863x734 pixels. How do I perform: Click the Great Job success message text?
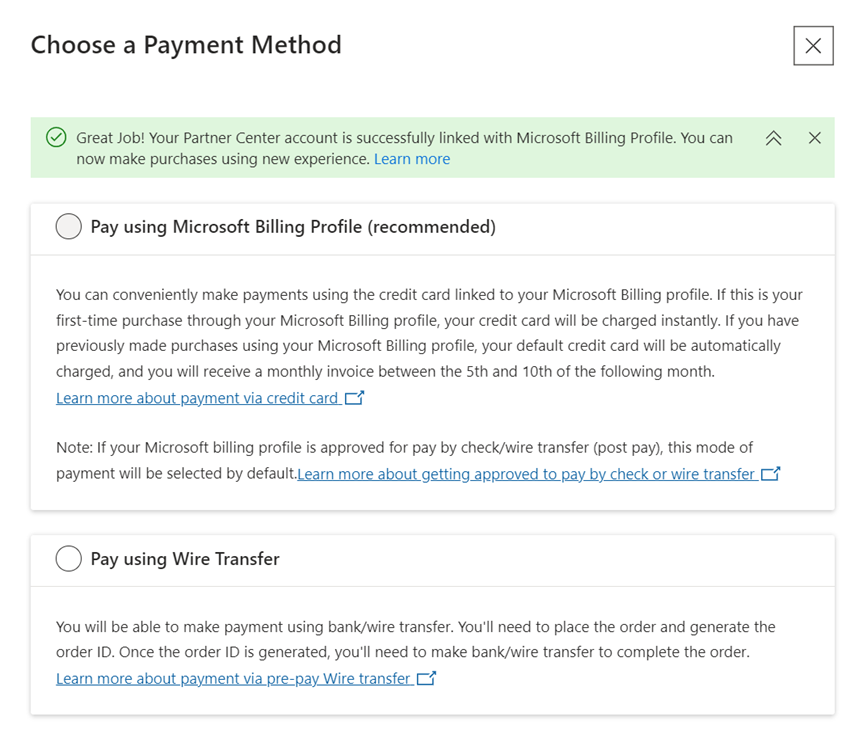(x=404, y=138)
